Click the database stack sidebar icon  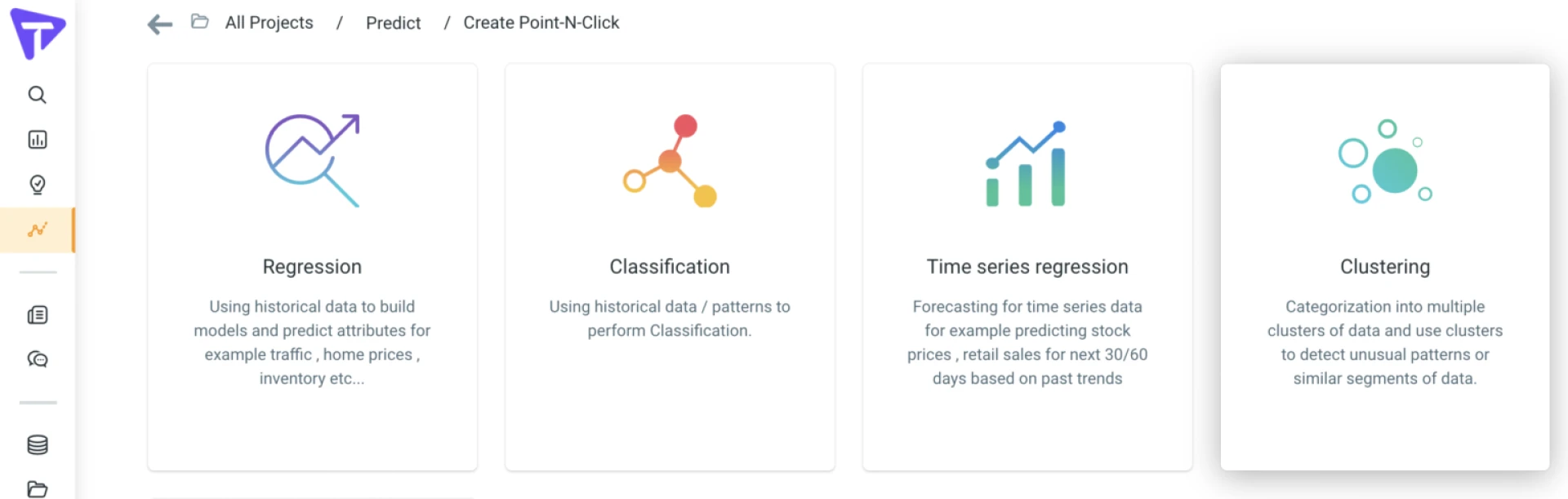click(38, 445)
